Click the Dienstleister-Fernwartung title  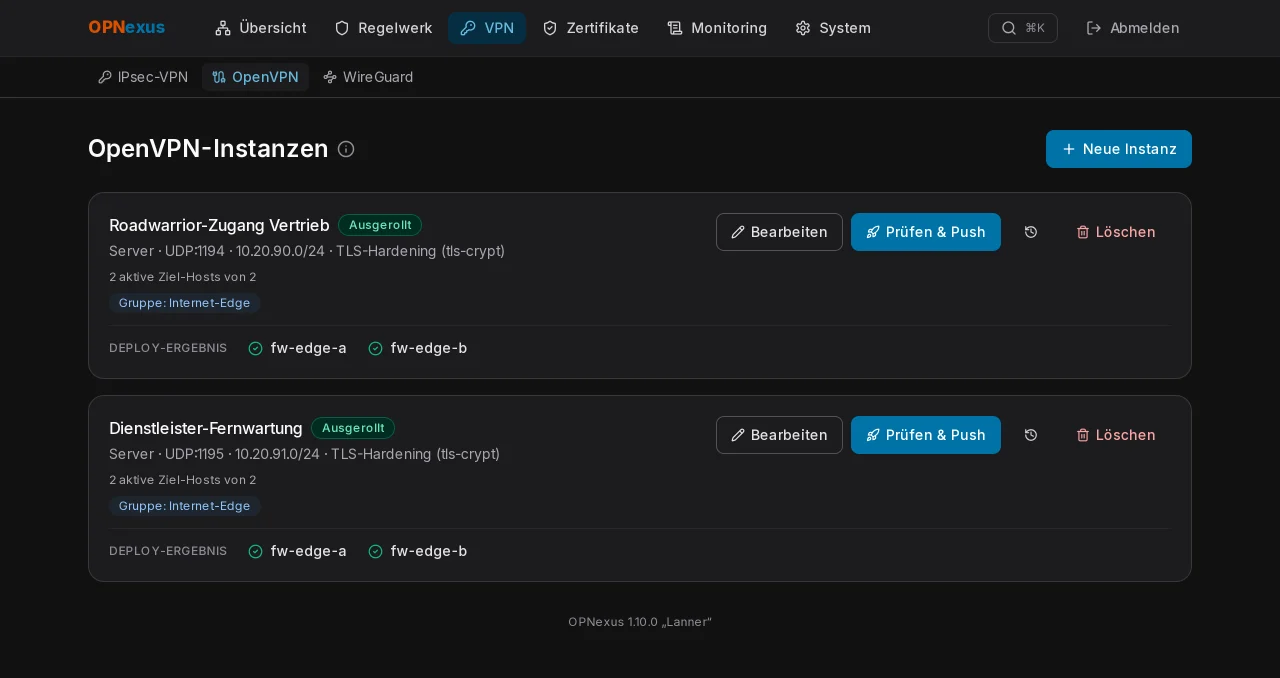pos(206,428)
